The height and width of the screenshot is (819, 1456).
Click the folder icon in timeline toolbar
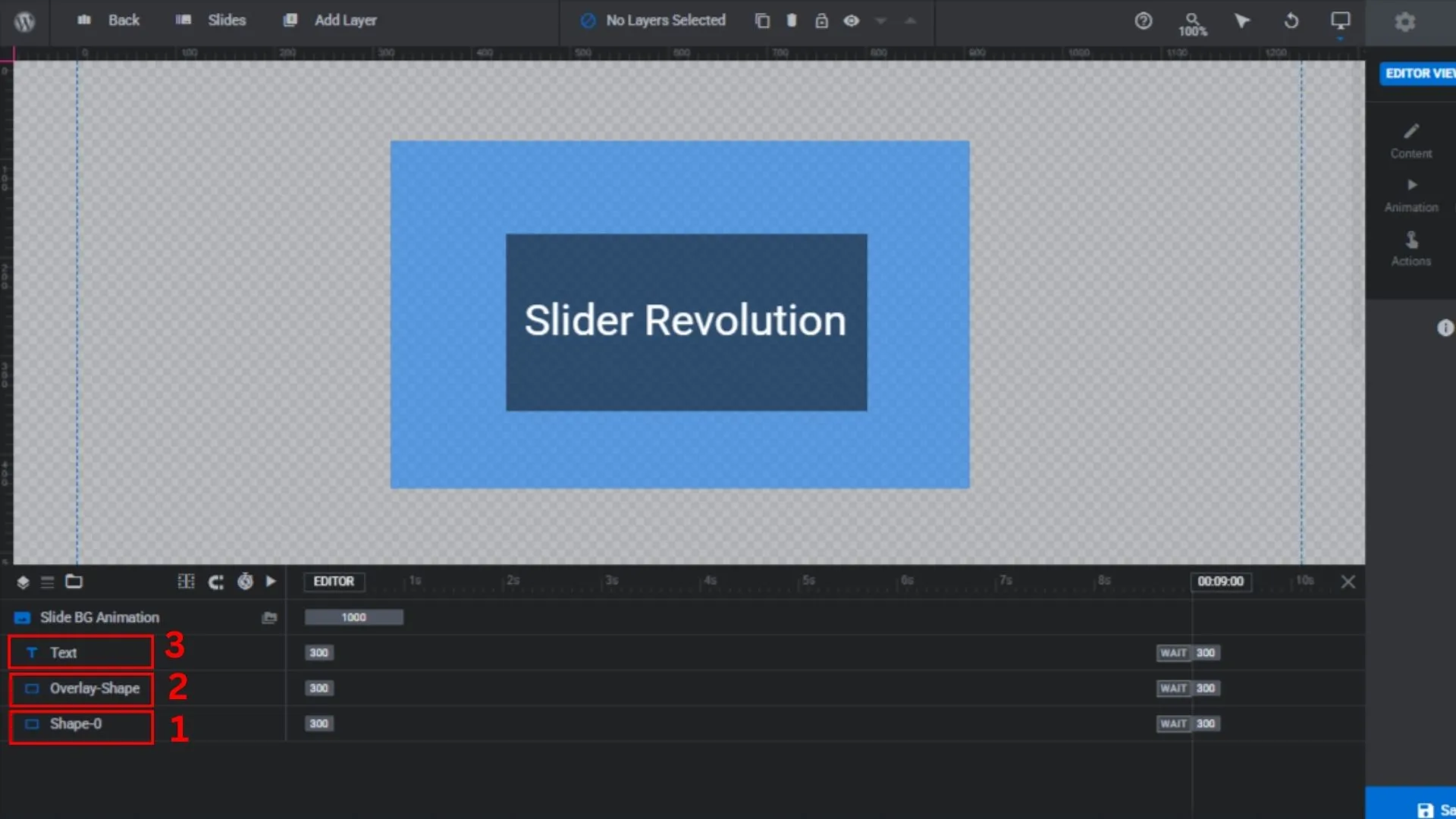pos(74,581)
